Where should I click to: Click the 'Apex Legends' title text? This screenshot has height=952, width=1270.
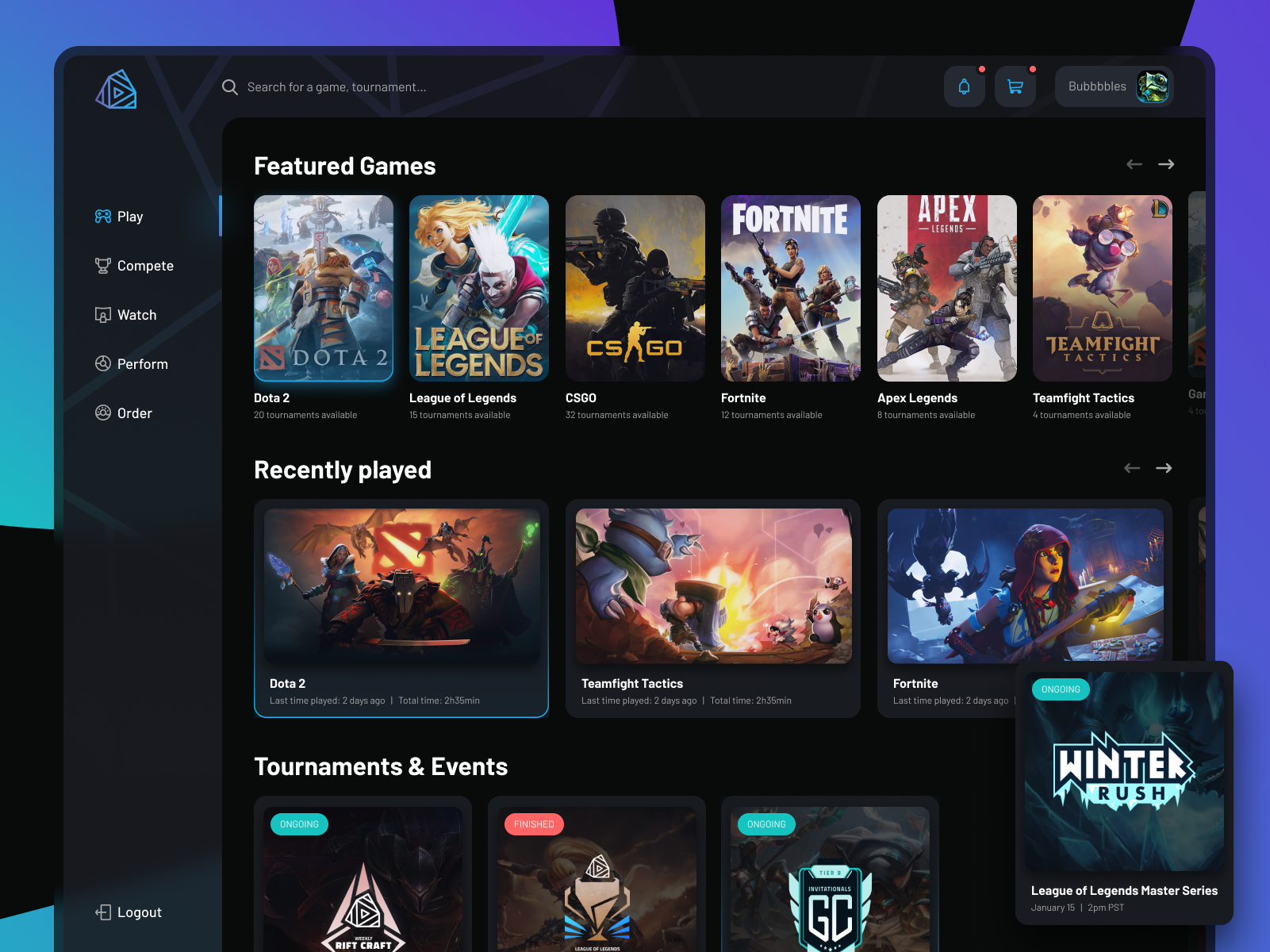click(x=917, y=398)
